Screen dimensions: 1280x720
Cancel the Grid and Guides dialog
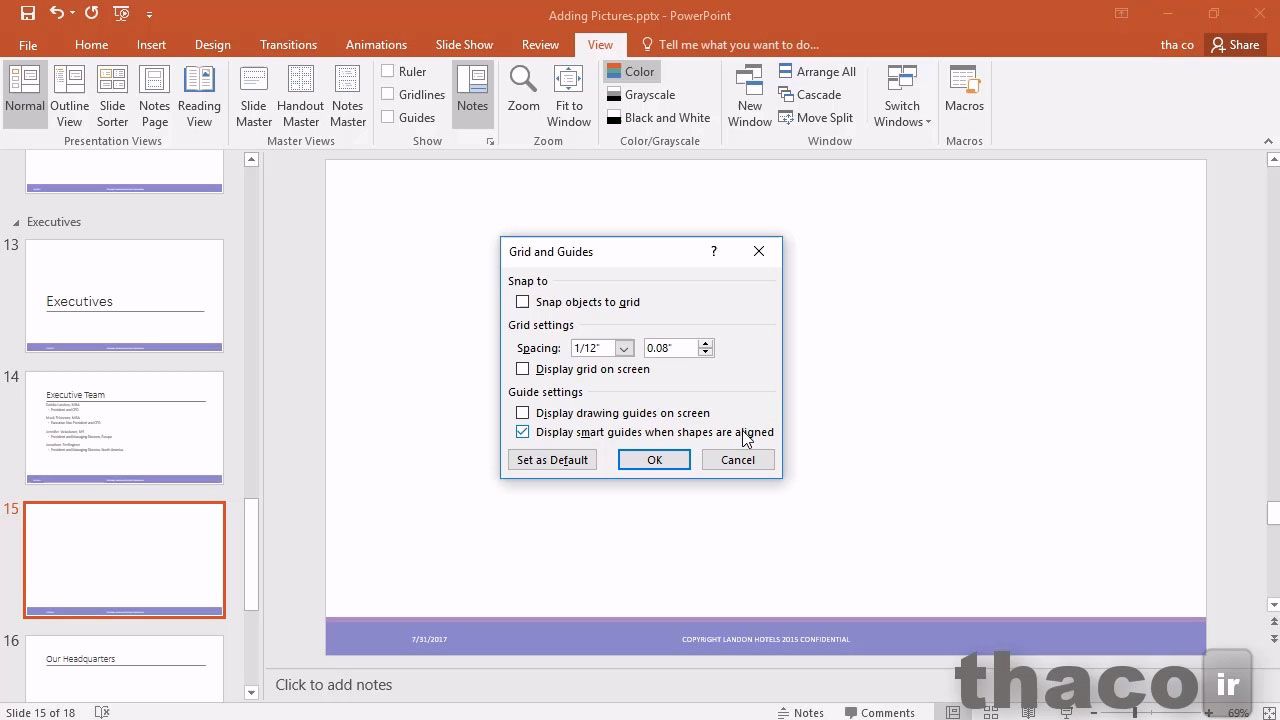pyautogui.click(x=738, y=460)
